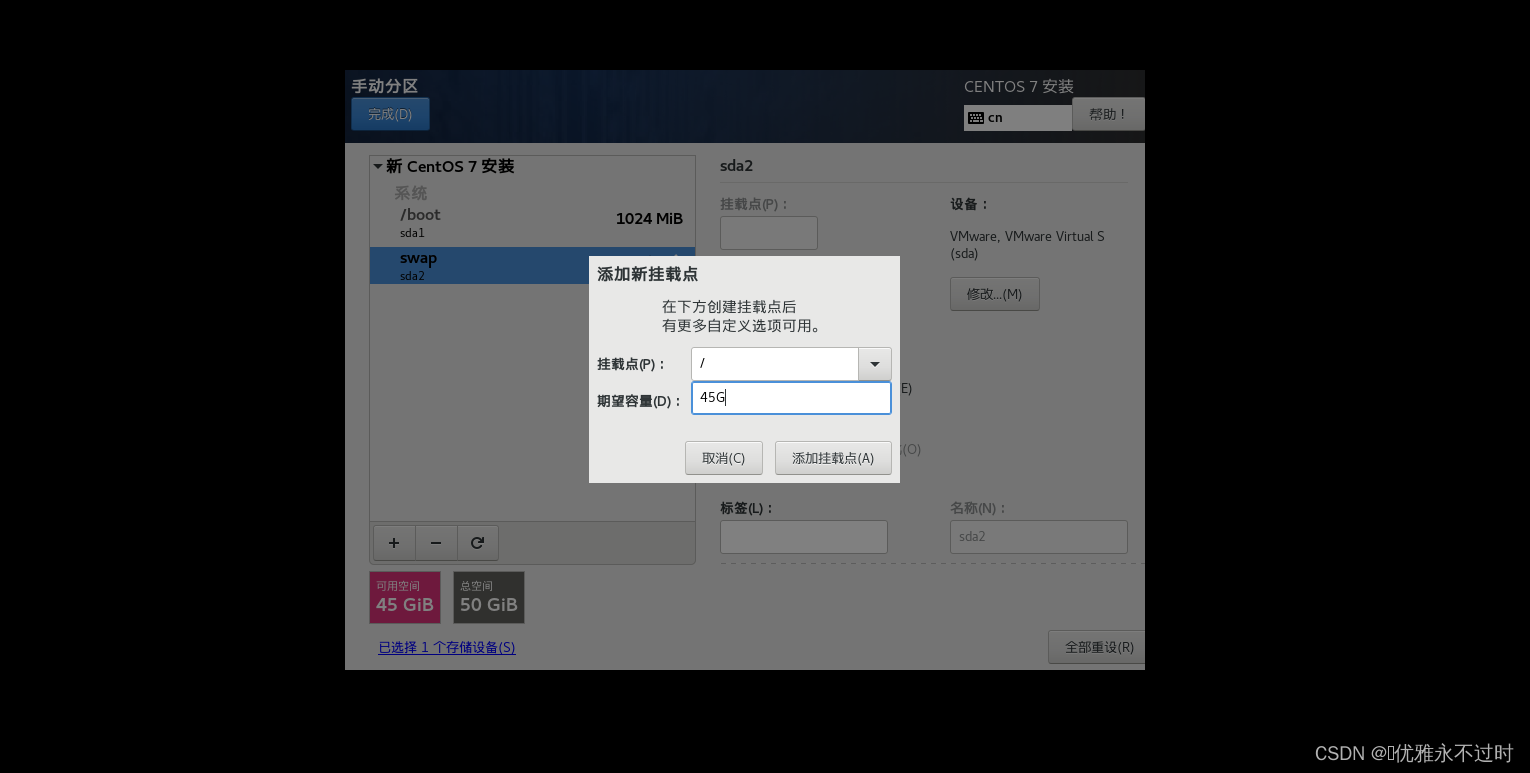Click the VMware Virtual S device text
Image resolution: width=1530 pixels, height=773 pixels.
1027,245
